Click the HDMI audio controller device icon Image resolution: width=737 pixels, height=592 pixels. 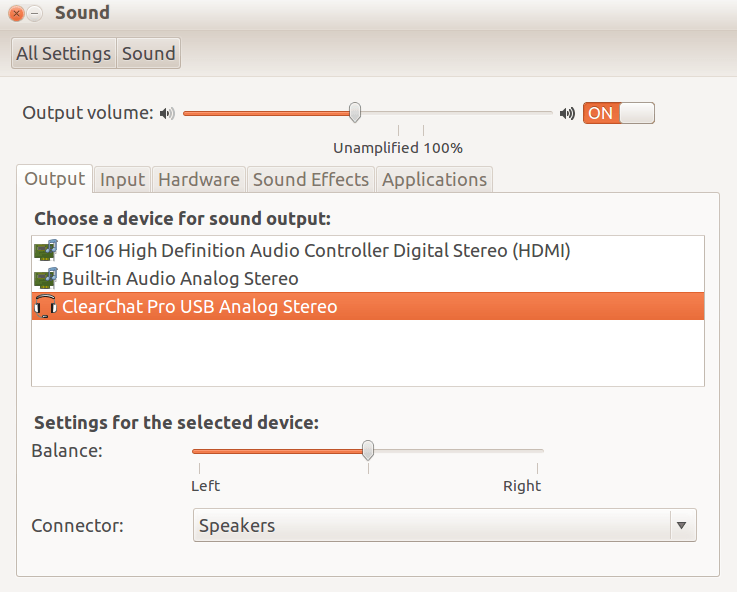click(45, 251)
